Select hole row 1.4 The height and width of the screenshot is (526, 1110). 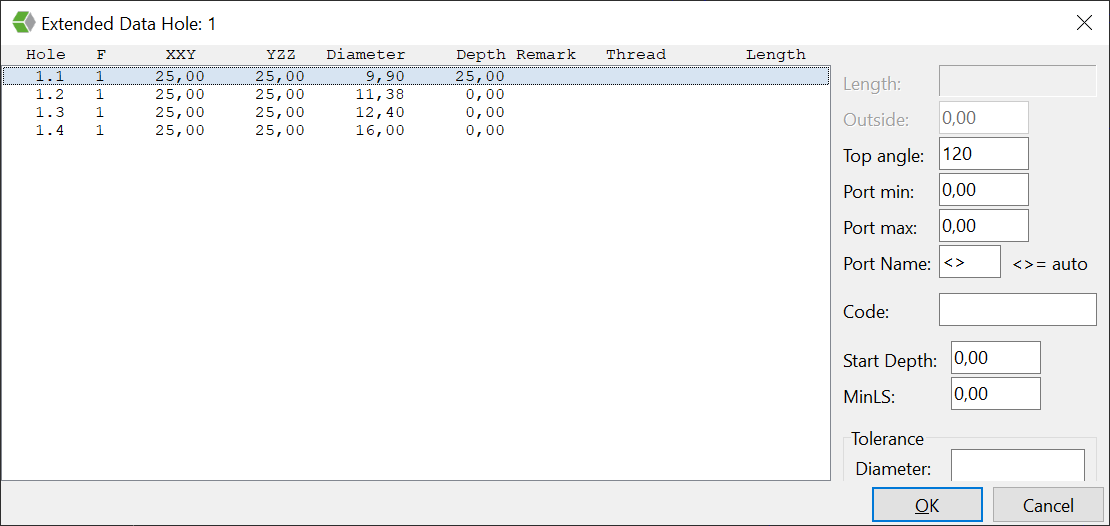(416, 131)
